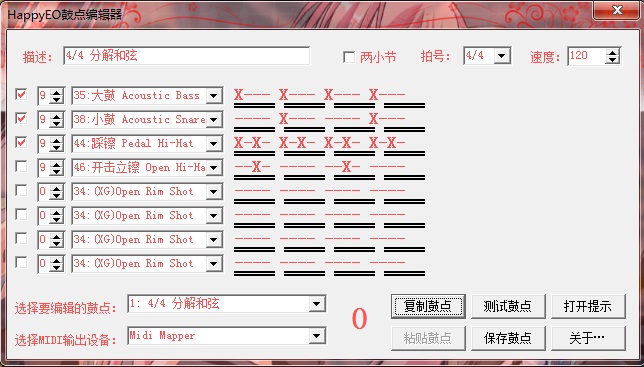
Task: Uncheck the Acoustic Bass drum row checkbox
Action: click(x=21, y=94)
